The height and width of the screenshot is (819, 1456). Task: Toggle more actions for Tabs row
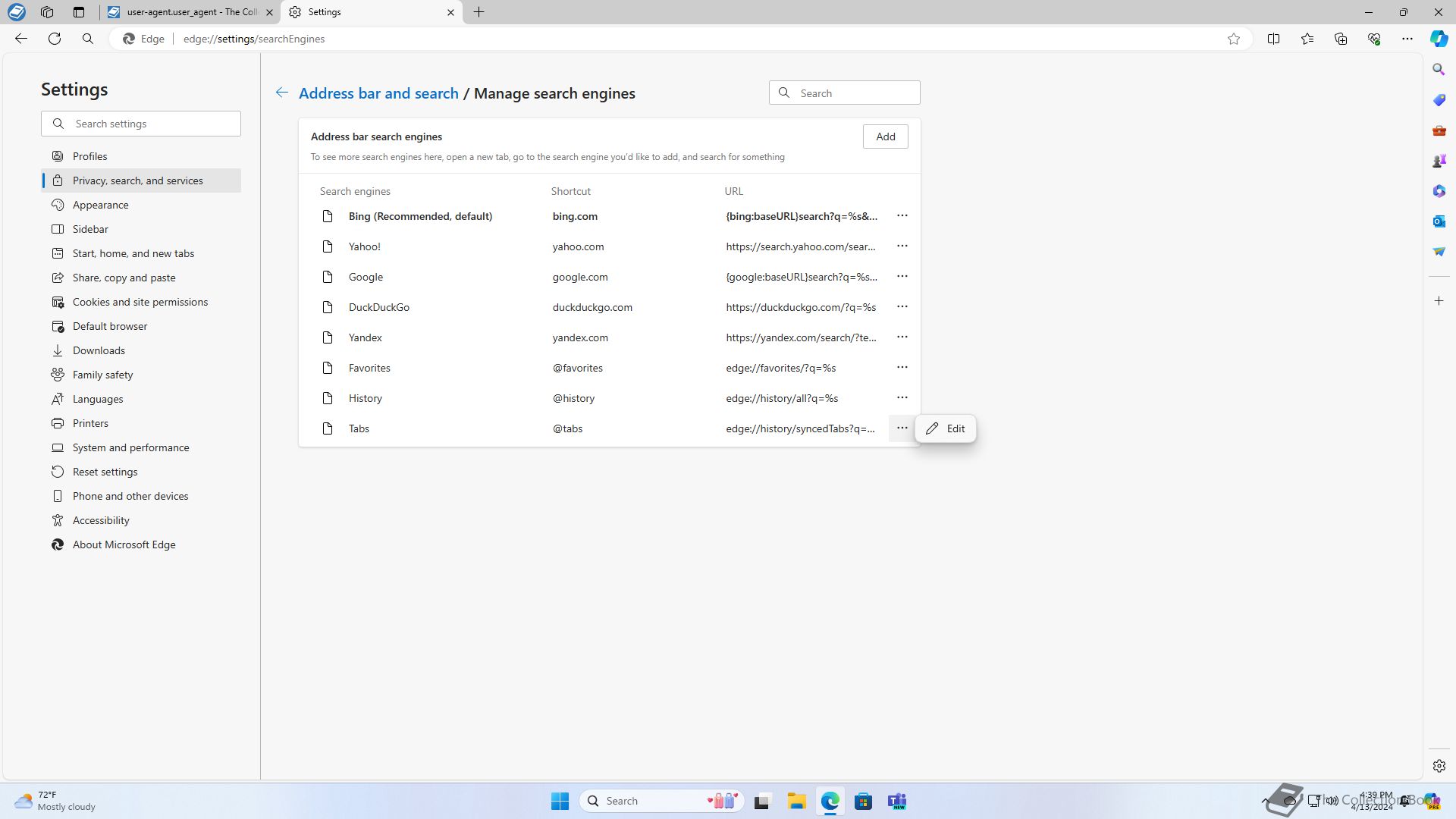tap(902, 428)
